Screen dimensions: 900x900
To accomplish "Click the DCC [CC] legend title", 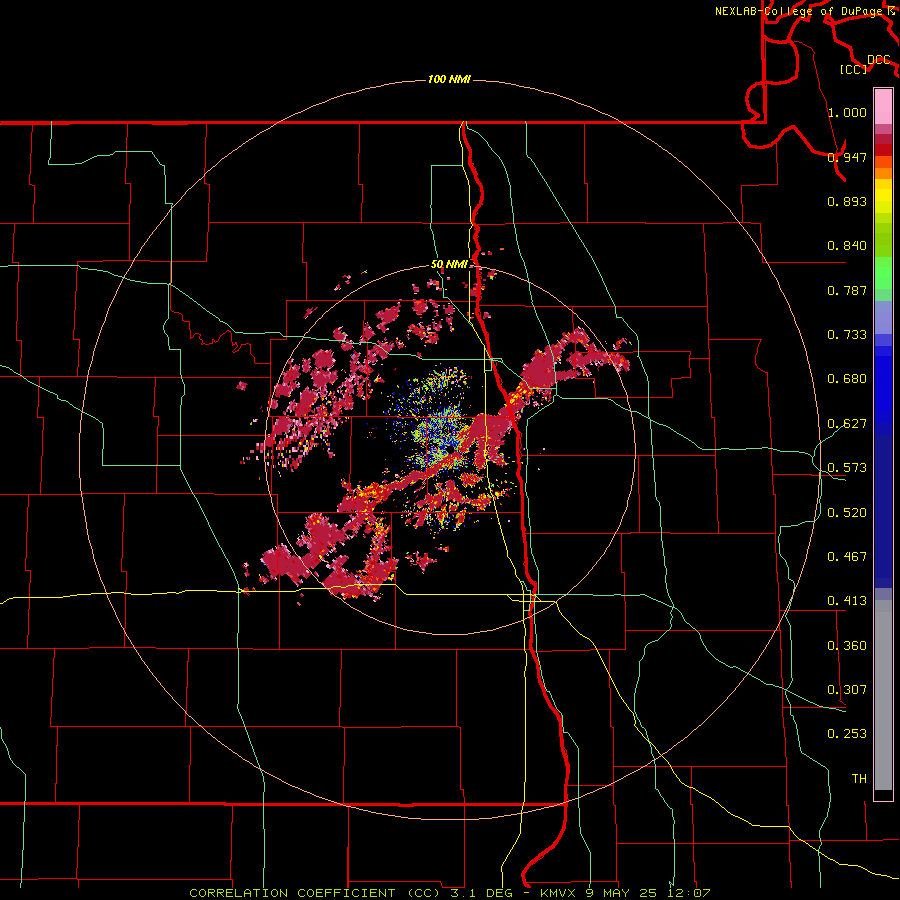I will tap(866, 64).
